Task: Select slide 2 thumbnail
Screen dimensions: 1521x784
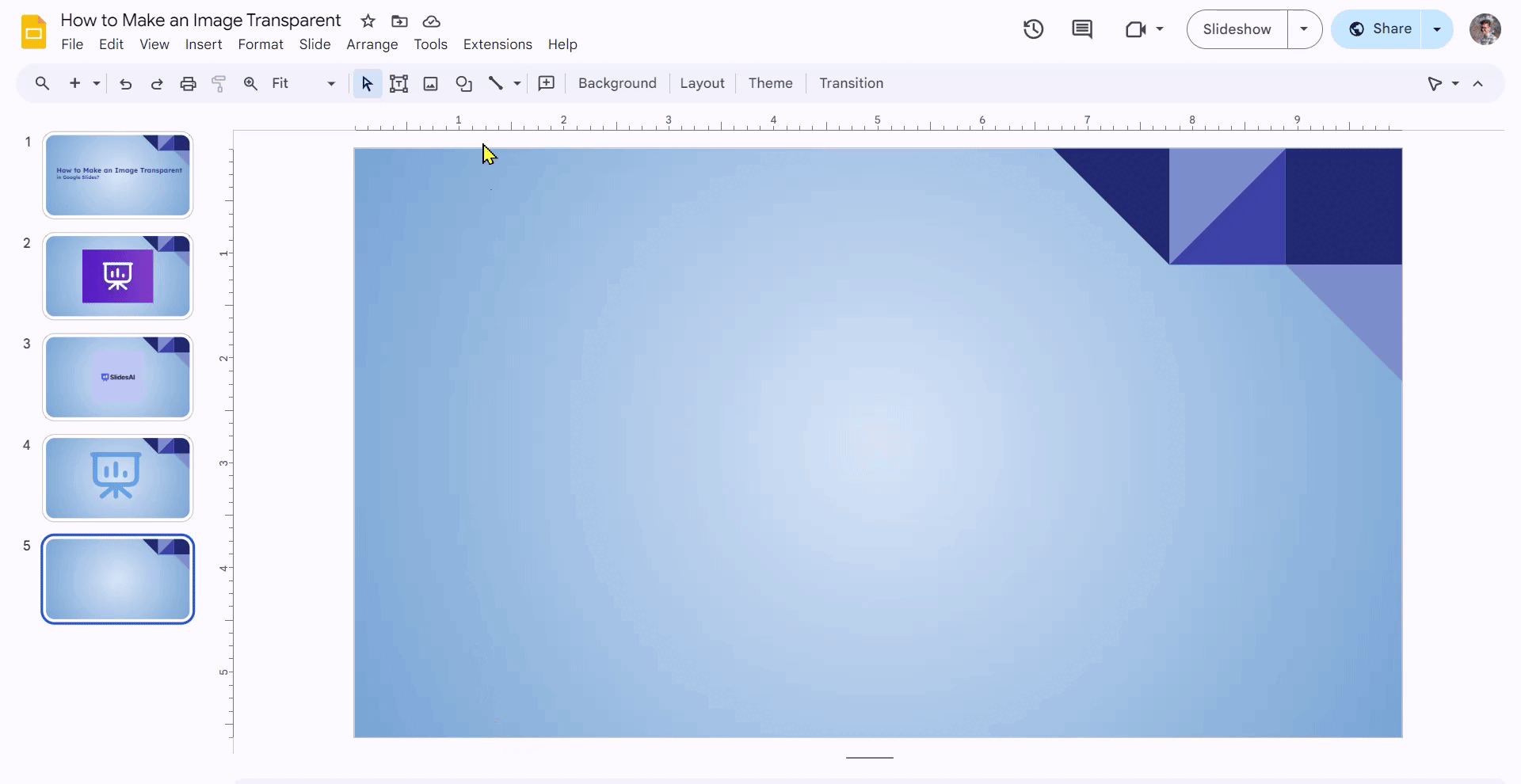Action: (x=118, y=276)
